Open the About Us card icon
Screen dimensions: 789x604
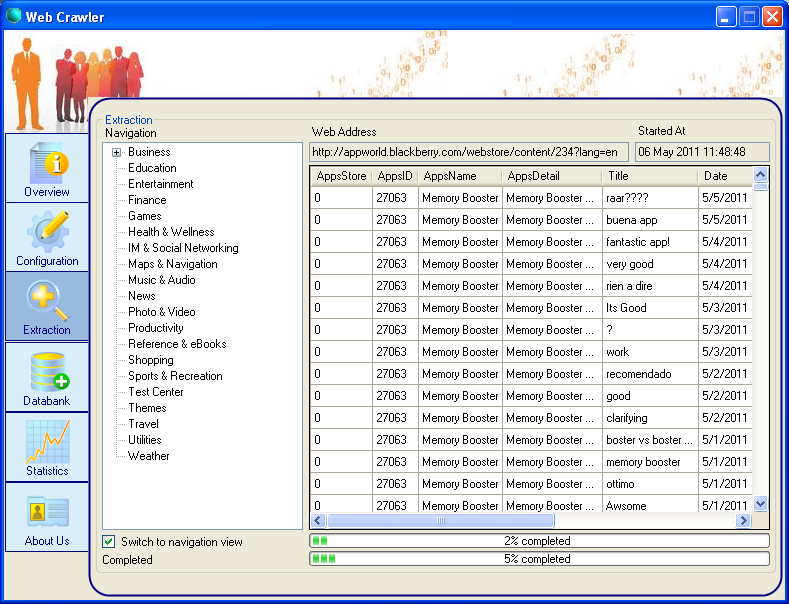pos(48,511)
